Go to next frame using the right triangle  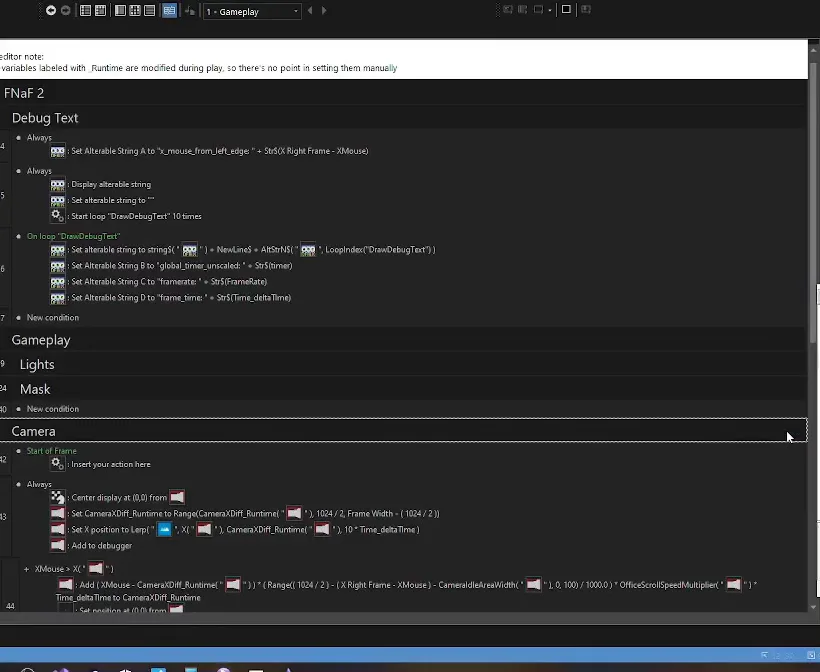(x=324, y=10)
